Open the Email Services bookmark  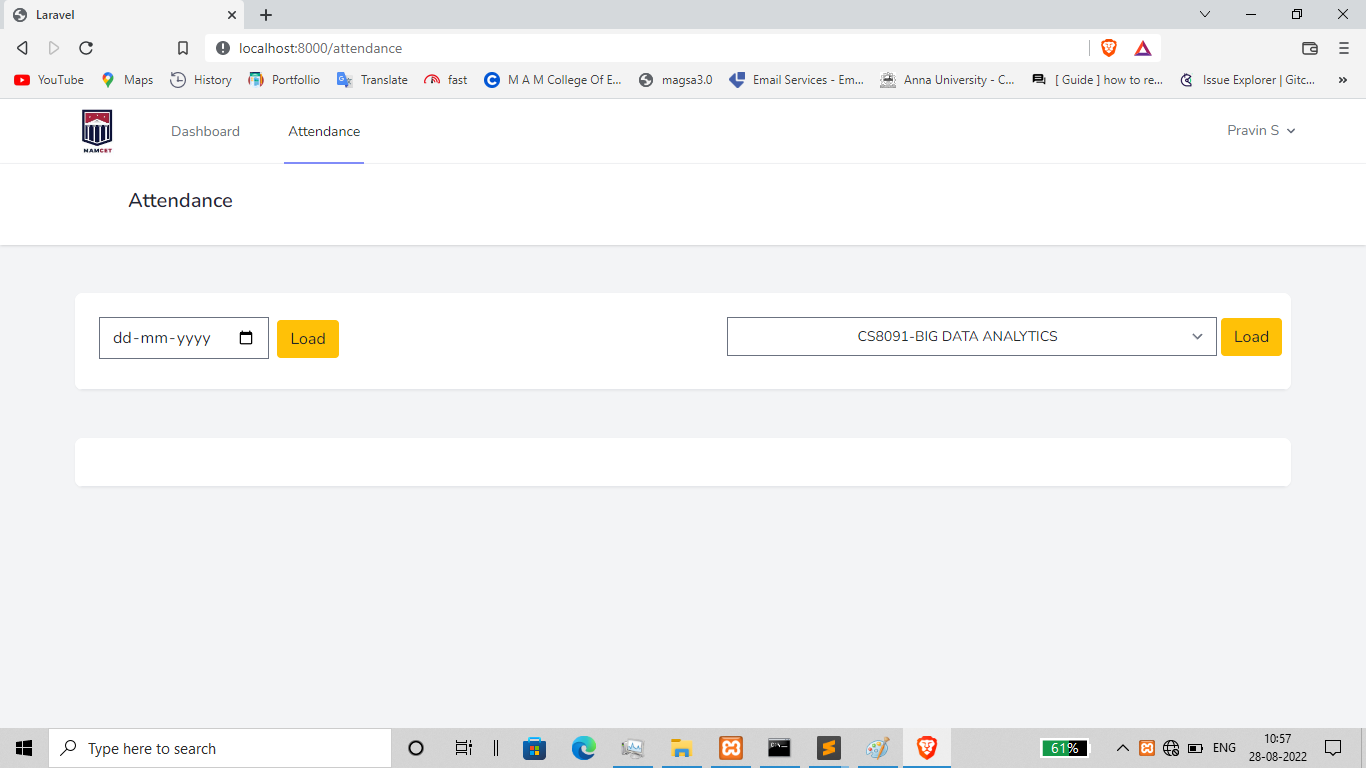pyautogui.click(x=797, y=80)
